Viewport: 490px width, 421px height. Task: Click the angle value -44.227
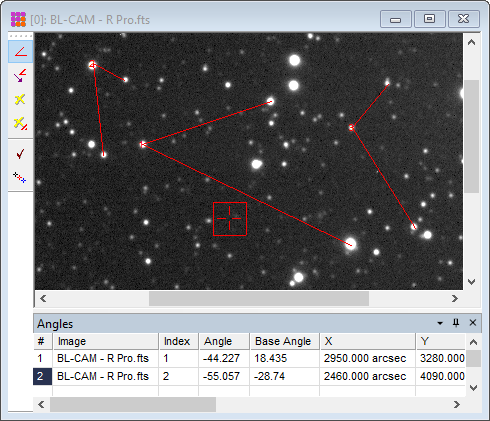click(221, 358)
